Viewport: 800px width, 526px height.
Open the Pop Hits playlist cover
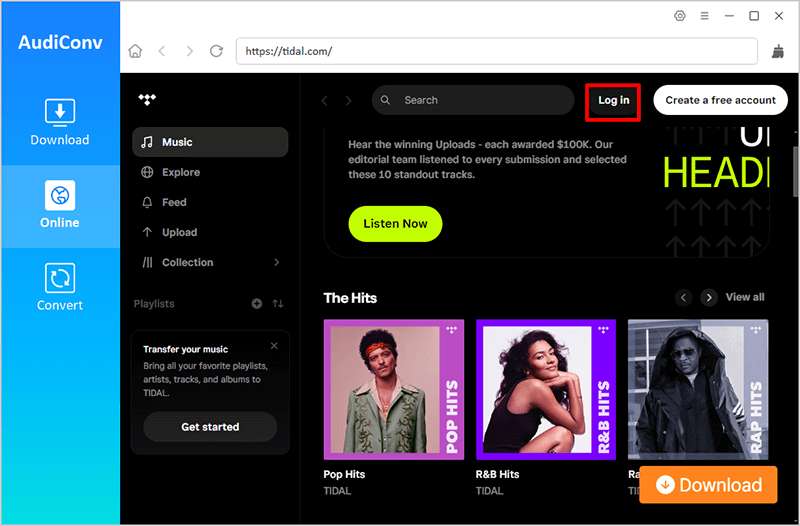point(394,389)
